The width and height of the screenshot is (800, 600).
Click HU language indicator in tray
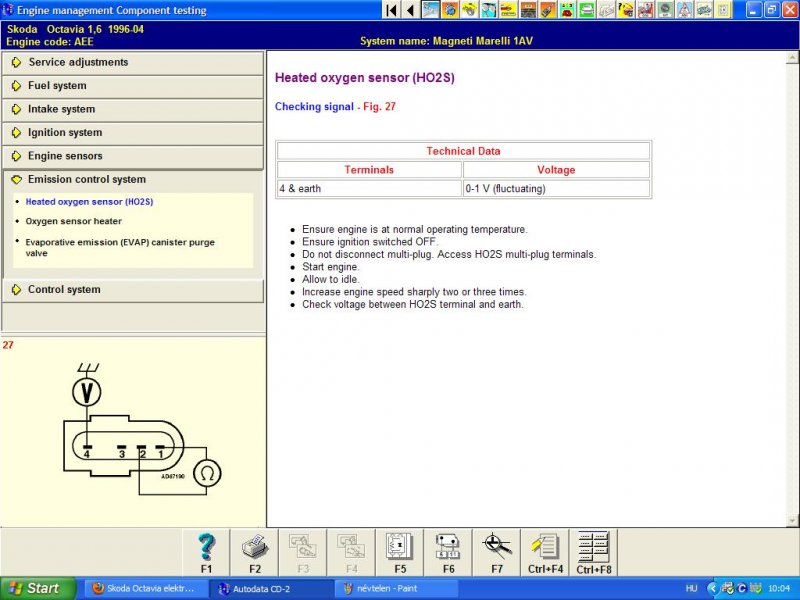point(691,588)
